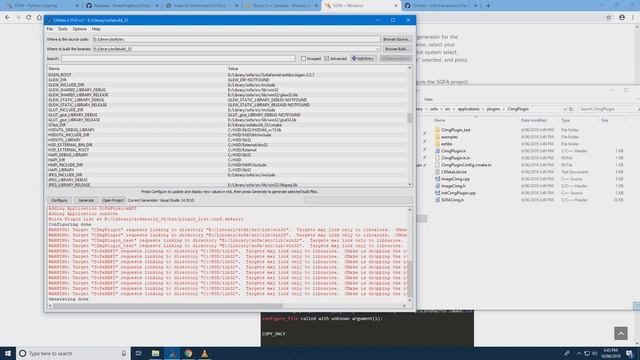Focus the Search CImgPlugin field
Image resolution: width=640 pixels, height=360 pixels.
coord(607,109)
